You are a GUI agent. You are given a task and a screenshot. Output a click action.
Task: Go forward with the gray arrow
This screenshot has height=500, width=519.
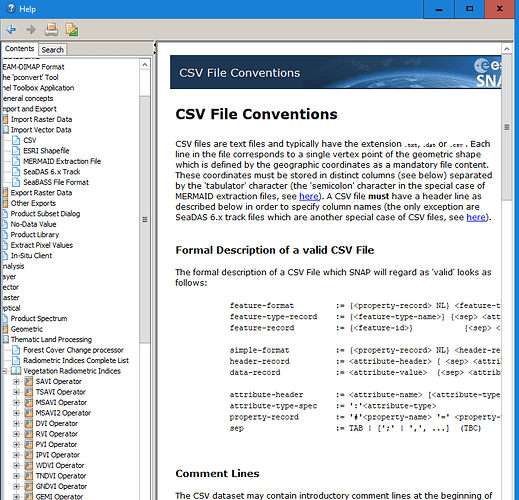[x=31, y=30]
